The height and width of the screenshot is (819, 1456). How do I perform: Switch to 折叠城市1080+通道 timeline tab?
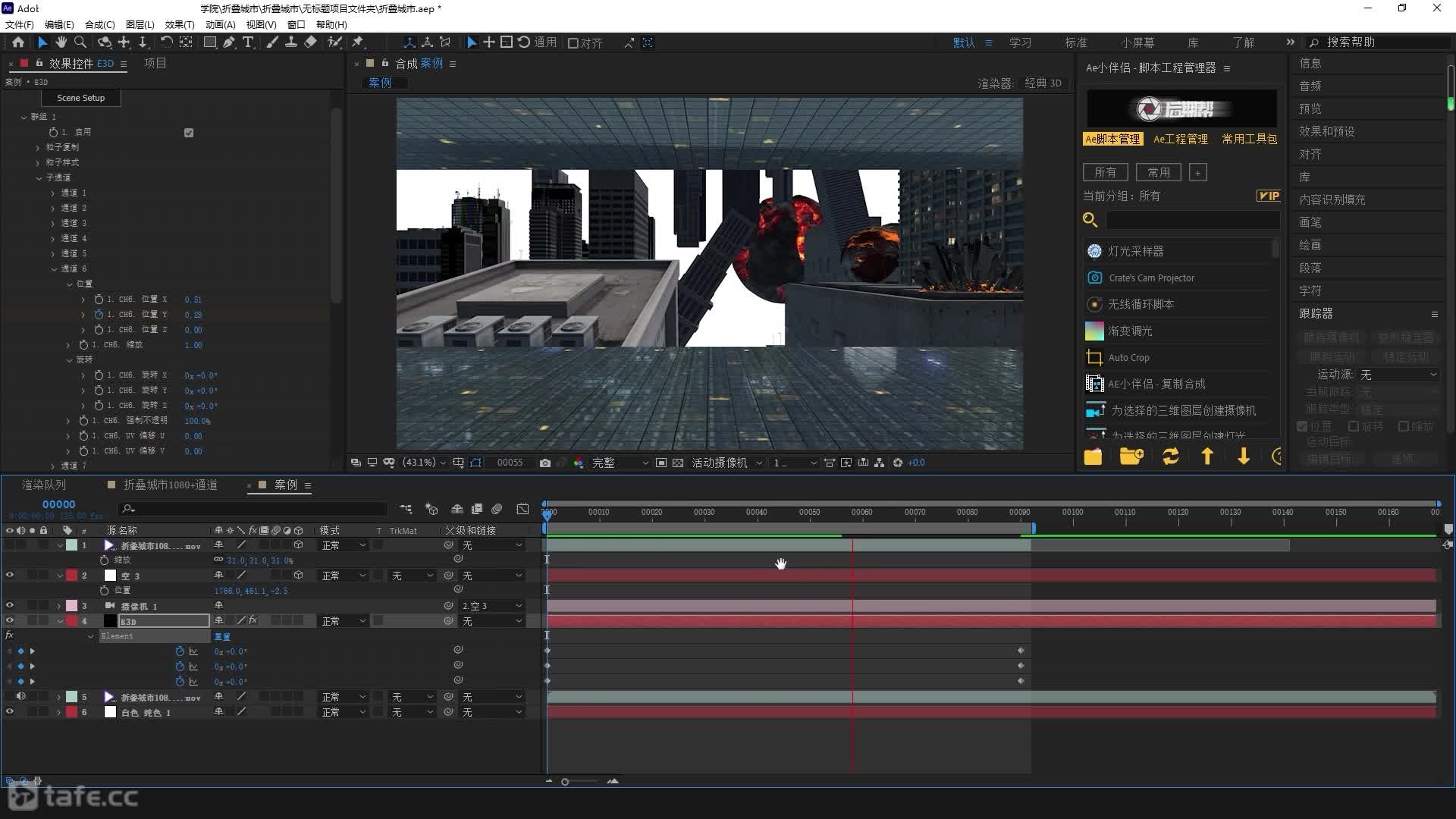coord(171,485)
